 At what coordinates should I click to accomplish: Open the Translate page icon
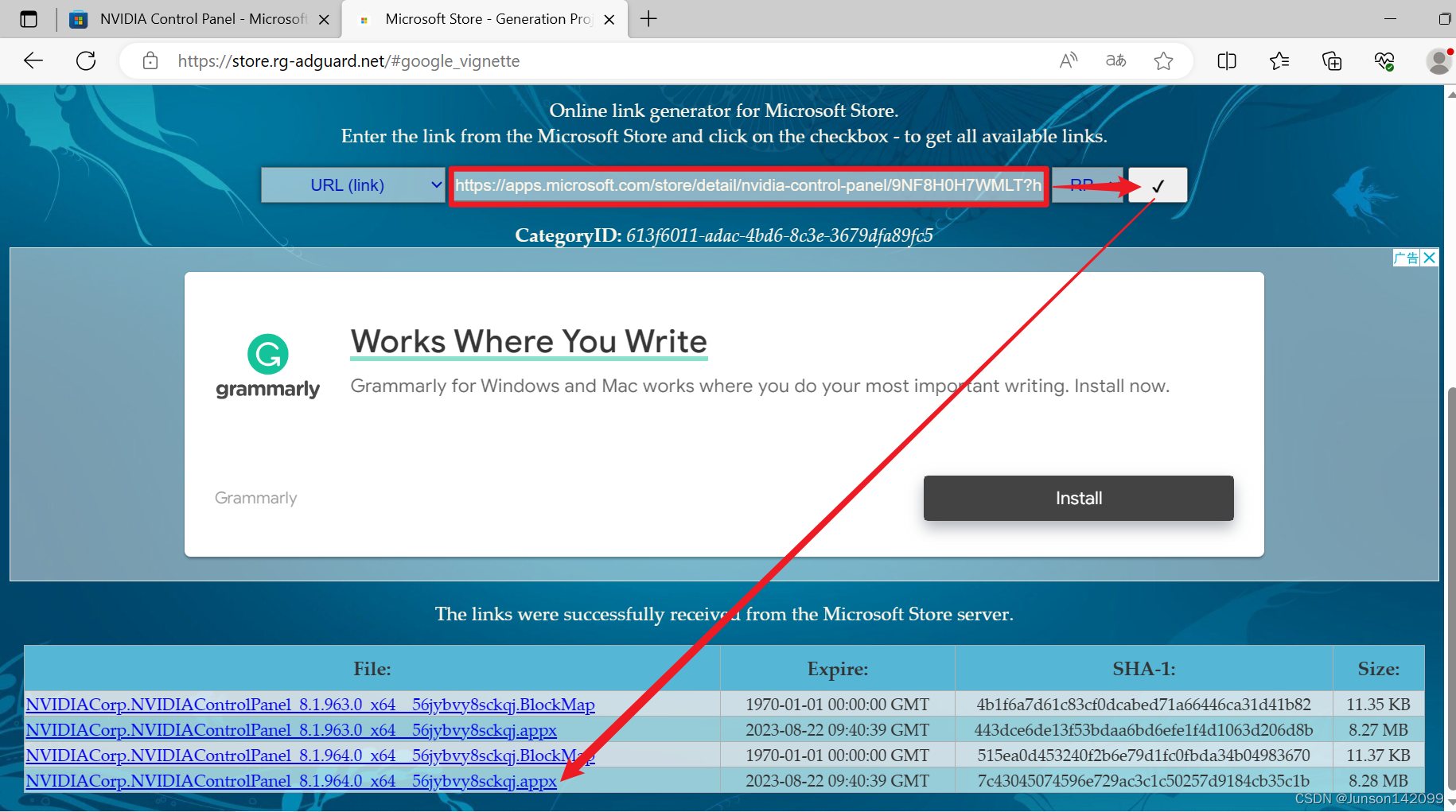coord(1115,60)
